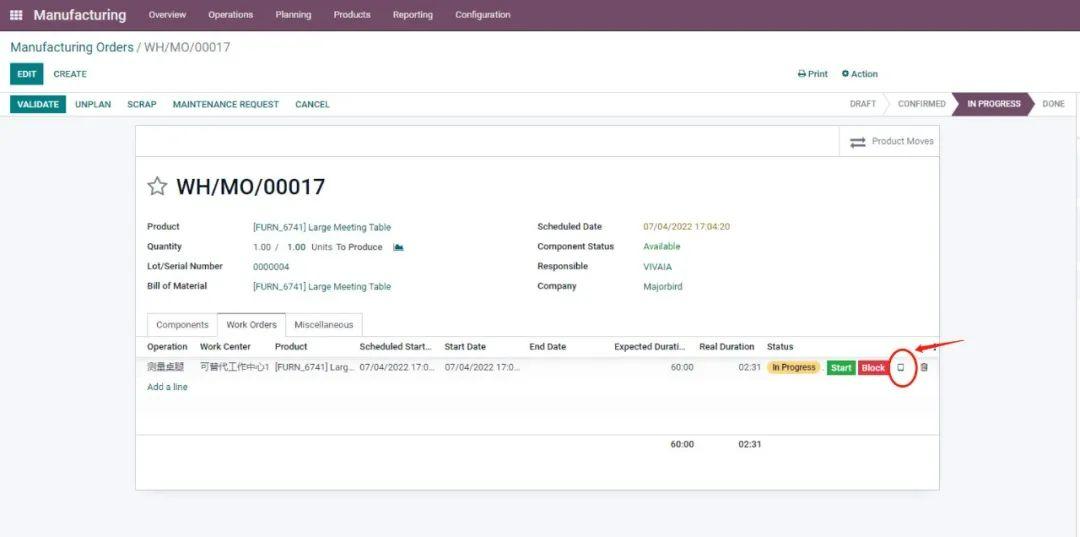Go back to Manufacturing Orders breadcrumb
The width and height of the screenshot is (1080, 537).
click(71, 47)
